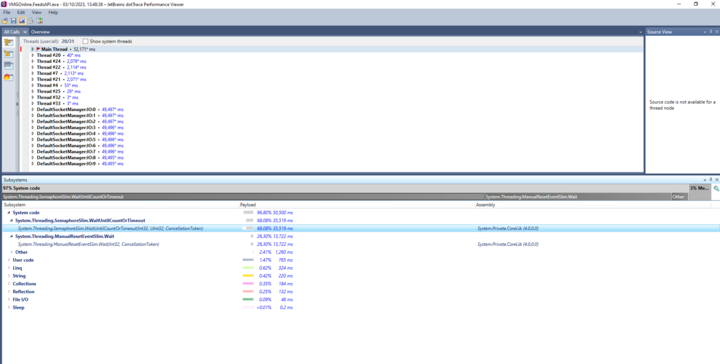Expand the Thread #7 node
The image size is (720, 364).
[33, 73]
